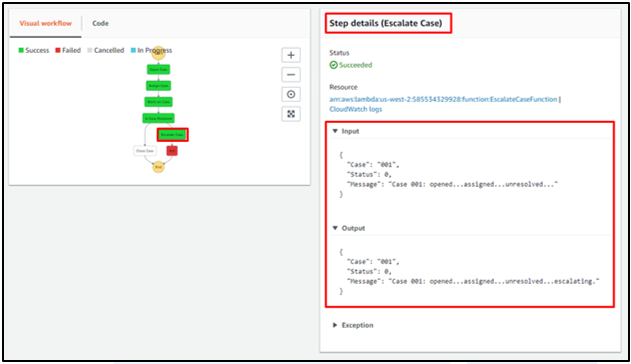Select the Assign Case workflow node
The image size is (631, 364).
(158, 86)
